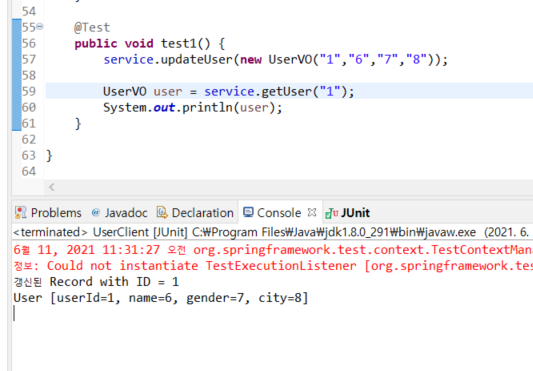Click the 'Record with ID = 1' output line

click(96, 282)
